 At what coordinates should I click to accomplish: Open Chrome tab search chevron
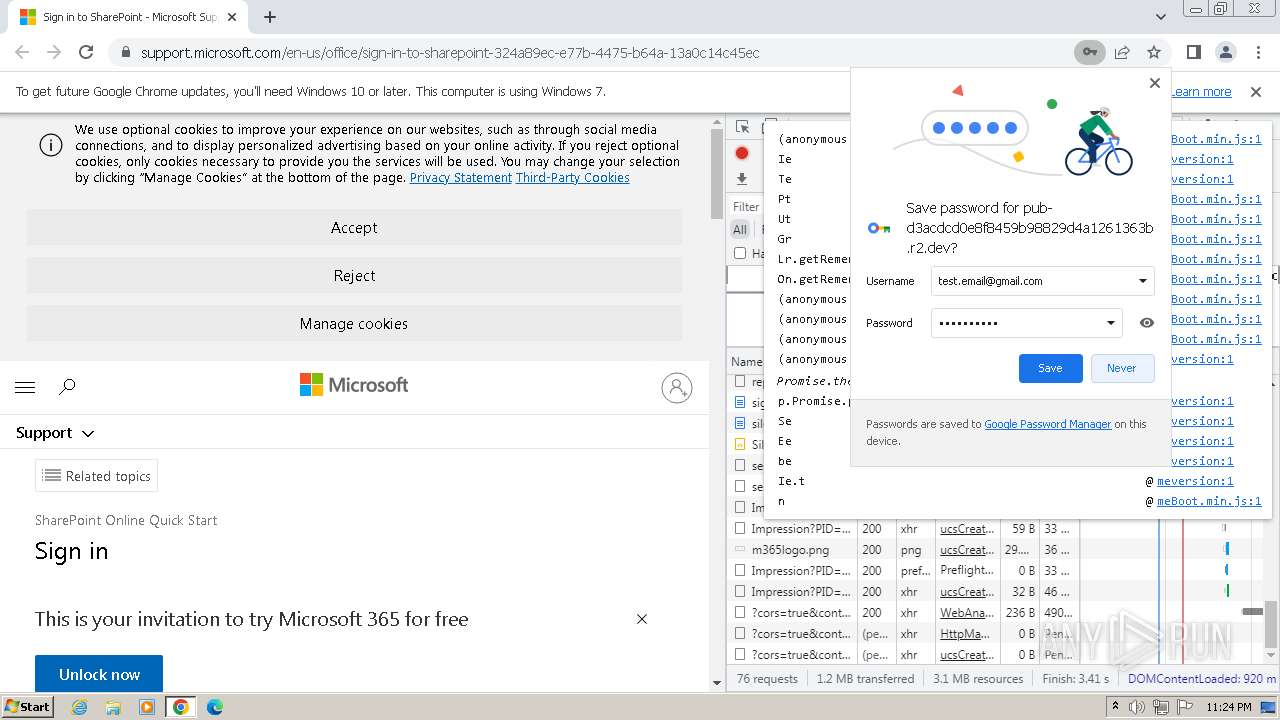pos(1161,17)
